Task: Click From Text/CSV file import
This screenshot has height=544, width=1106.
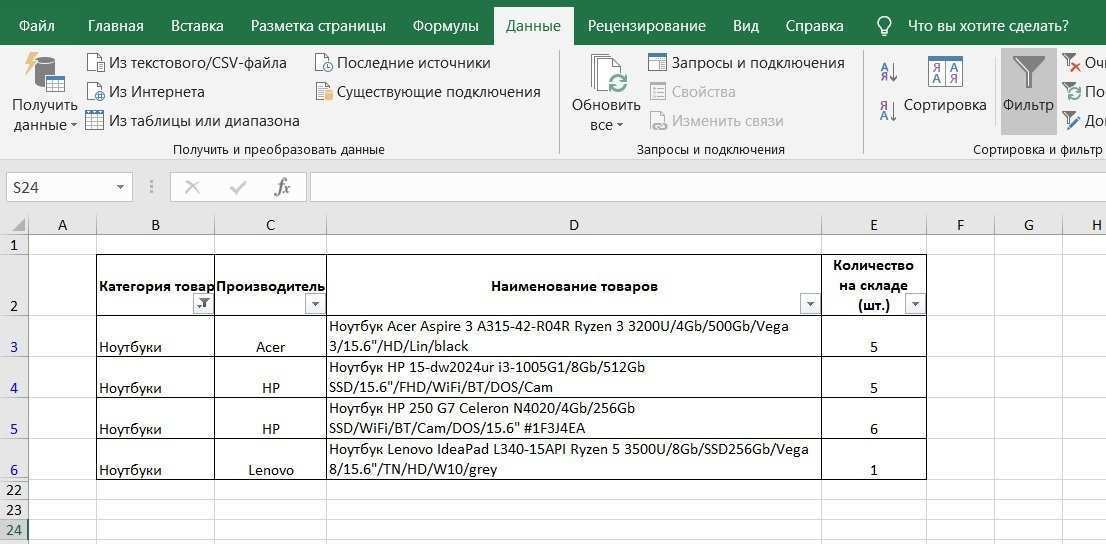Action: tap(187, 63)
